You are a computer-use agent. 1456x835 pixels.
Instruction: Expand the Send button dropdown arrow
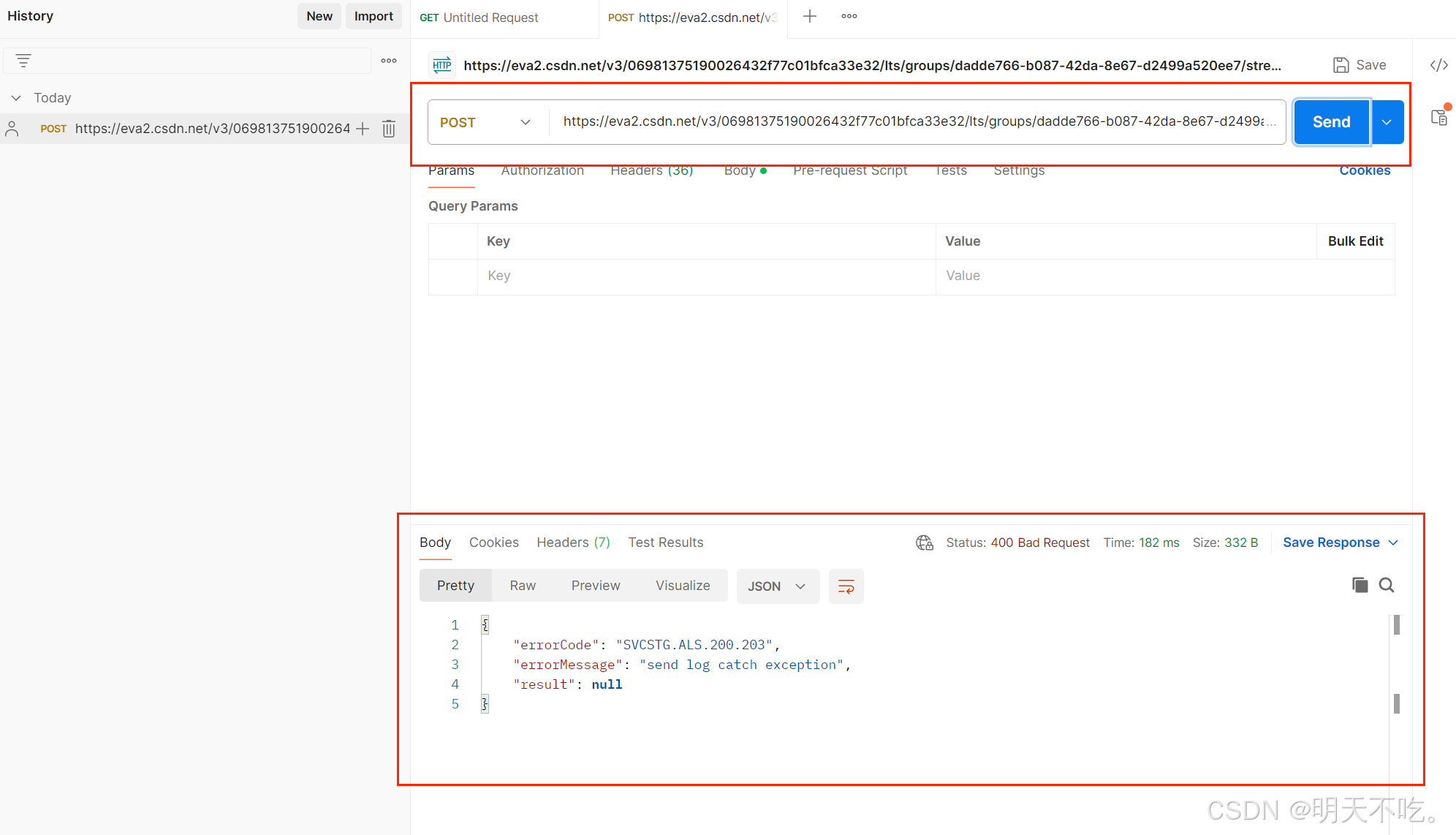pyautogui.click(x=1387, y=122)
